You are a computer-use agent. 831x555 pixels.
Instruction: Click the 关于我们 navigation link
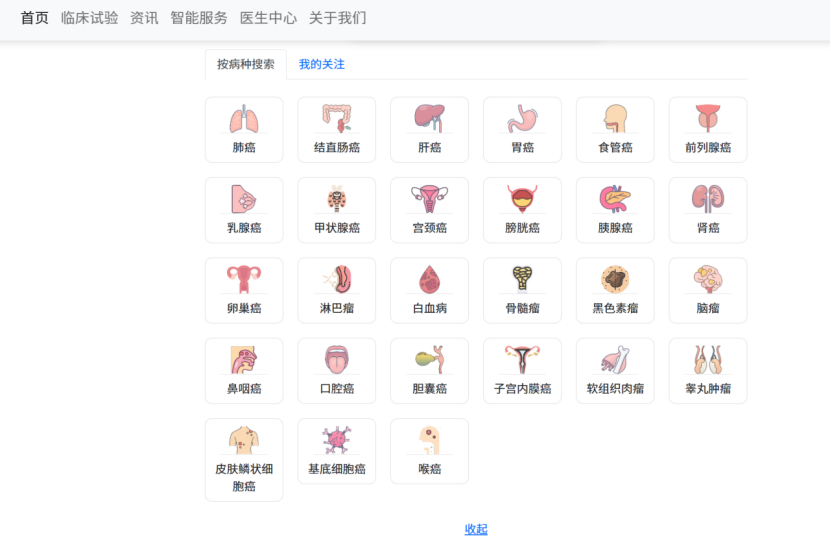337,18
